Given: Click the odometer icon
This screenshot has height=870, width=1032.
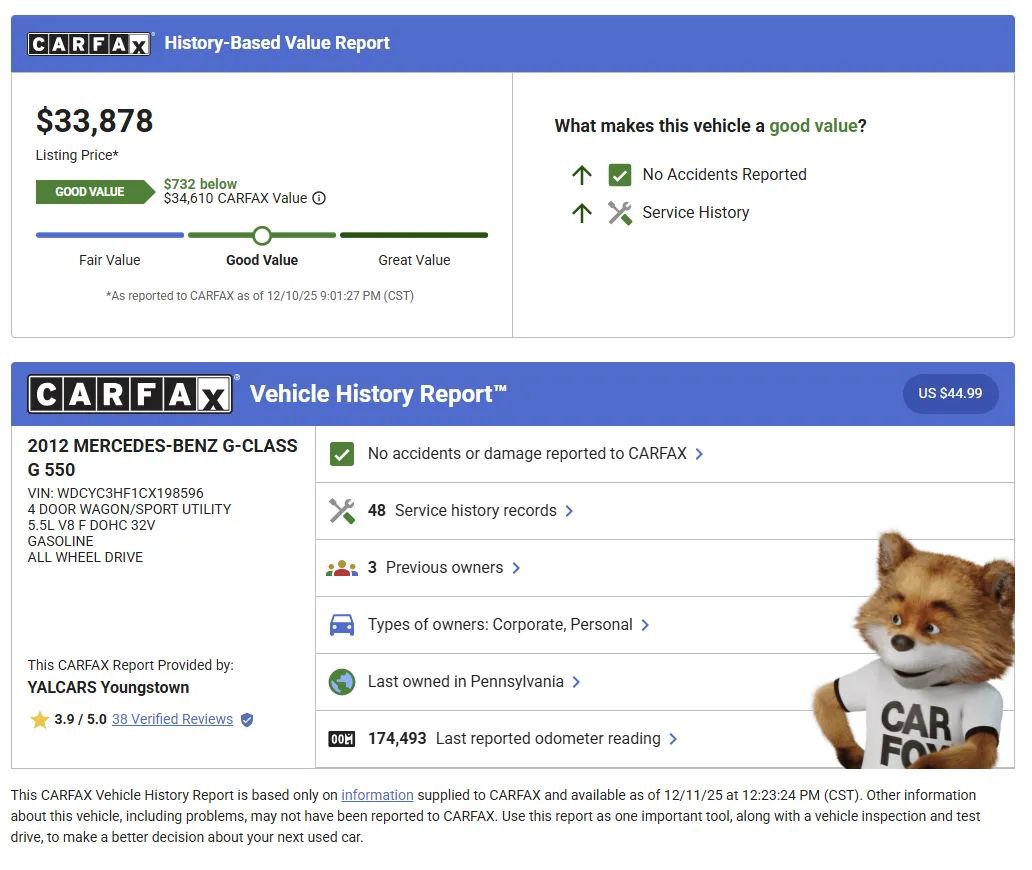Looking at the screenshot, I should pos(342,739).
